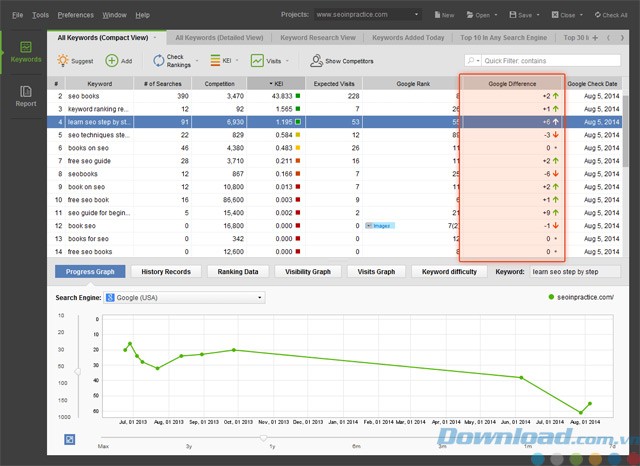The height and width of the screenshot is (466, 640).
Task: Click the time range slider handle
Action: click(264, 437)
